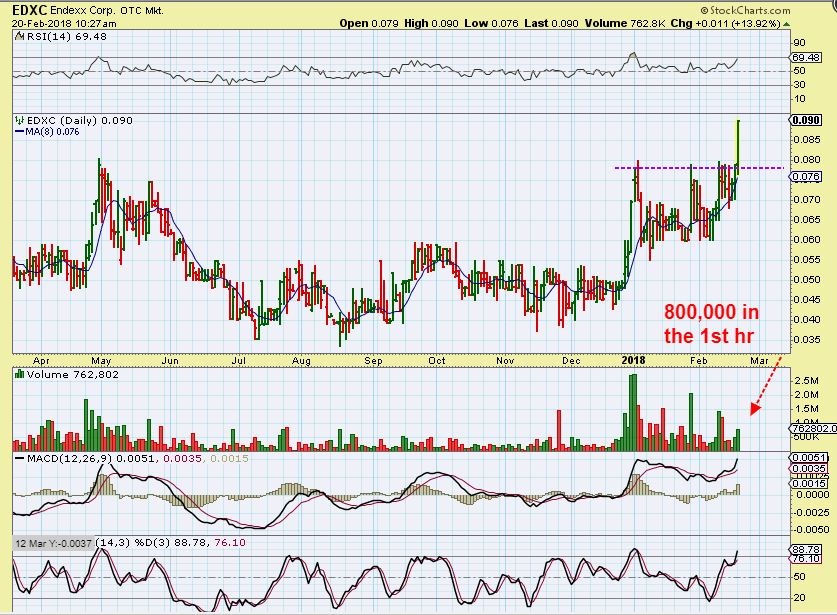Click the 0.0051 MACD value axis label
The height and width of the screenshot is (615, 837).
(x=806, y=457)
